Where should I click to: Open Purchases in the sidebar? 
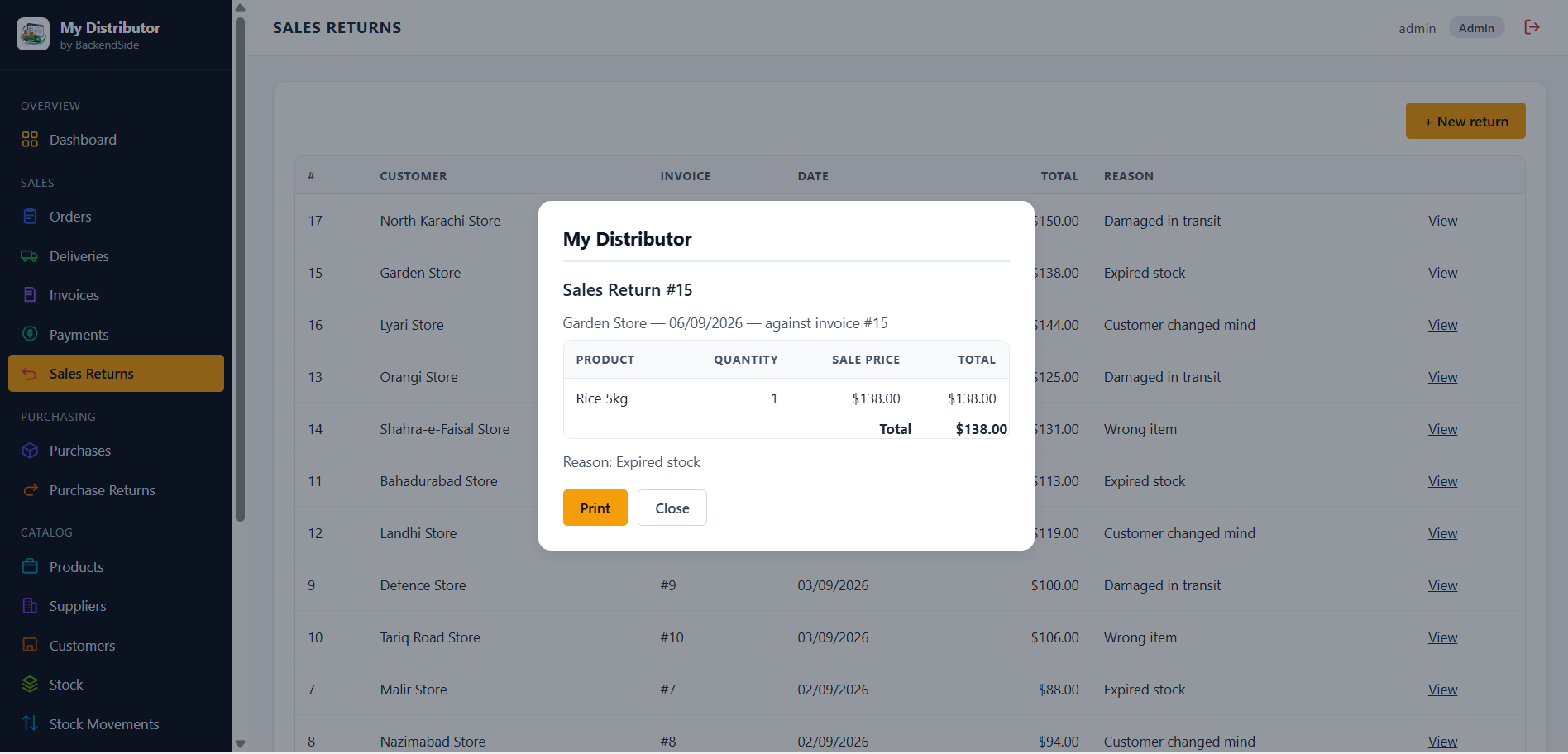point(116,451)
